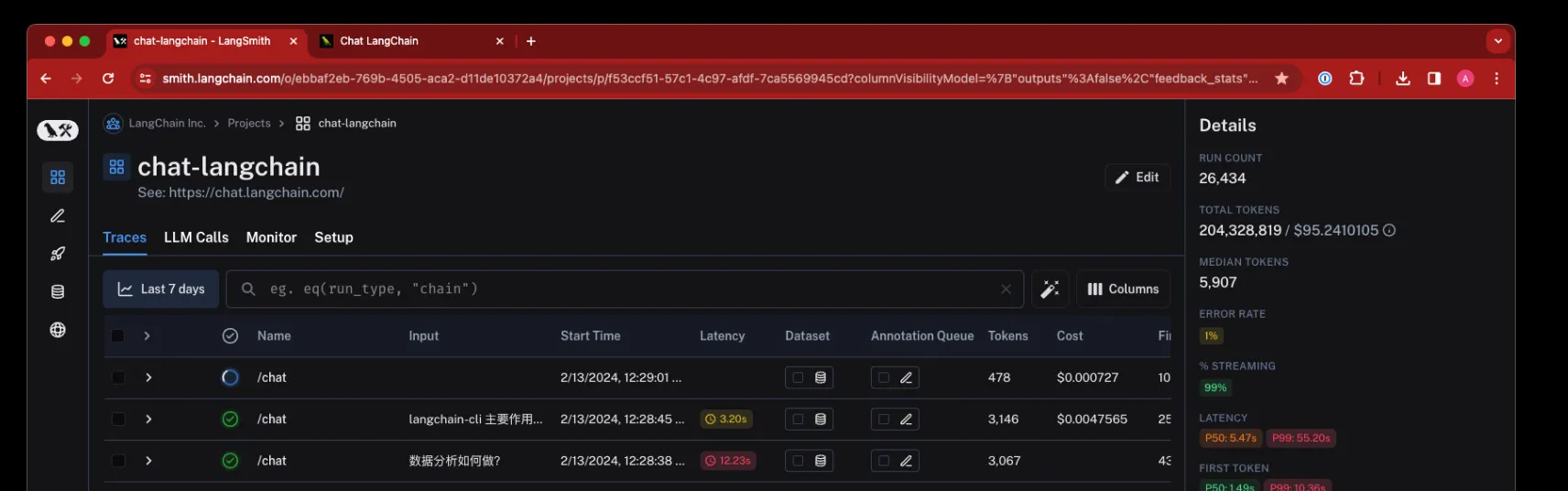Image resolution: width=1568 pixels, height=491 pixels.
Task: Reload the page
Action: click(108, 79)
